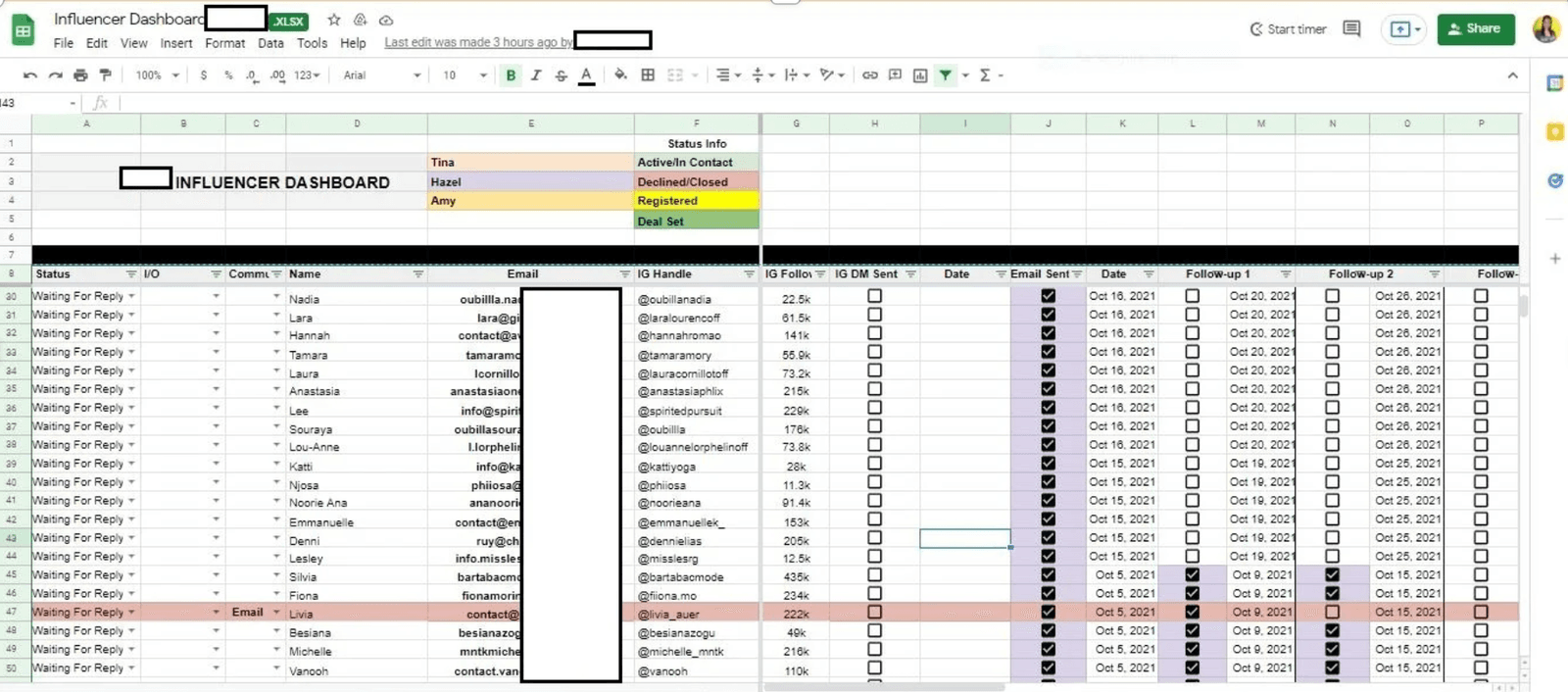Open the fill color bucket
Viewport: 1568px width, 692px height.
tap(620, 75)
